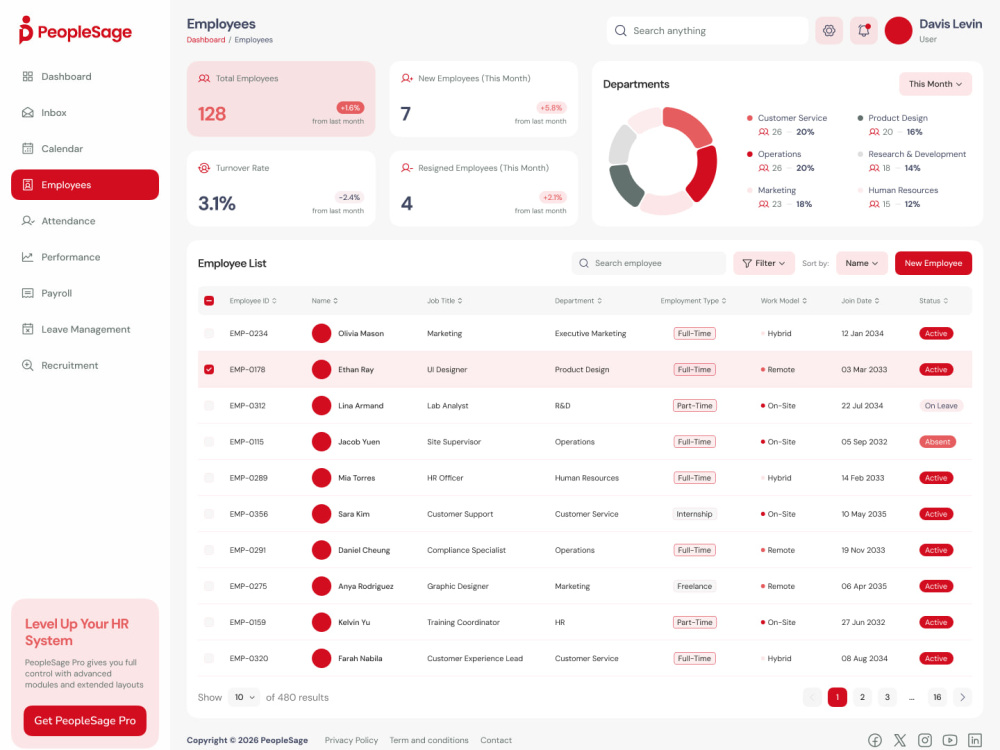
Task: Sort by Join Date column header
Action: pyautogui.click(x=860, y=301)
